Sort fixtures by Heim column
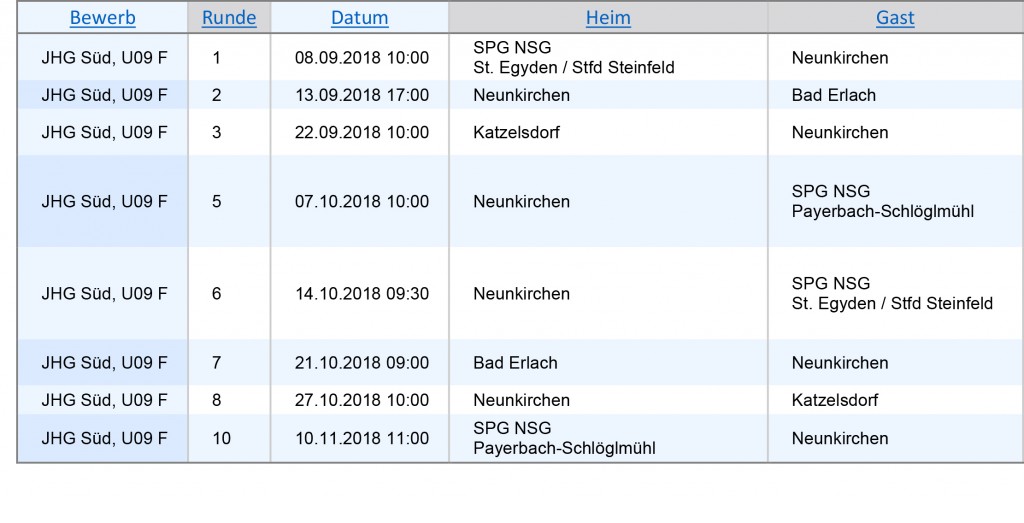The height and width of the screenshot is (523, 1024). 608,18
